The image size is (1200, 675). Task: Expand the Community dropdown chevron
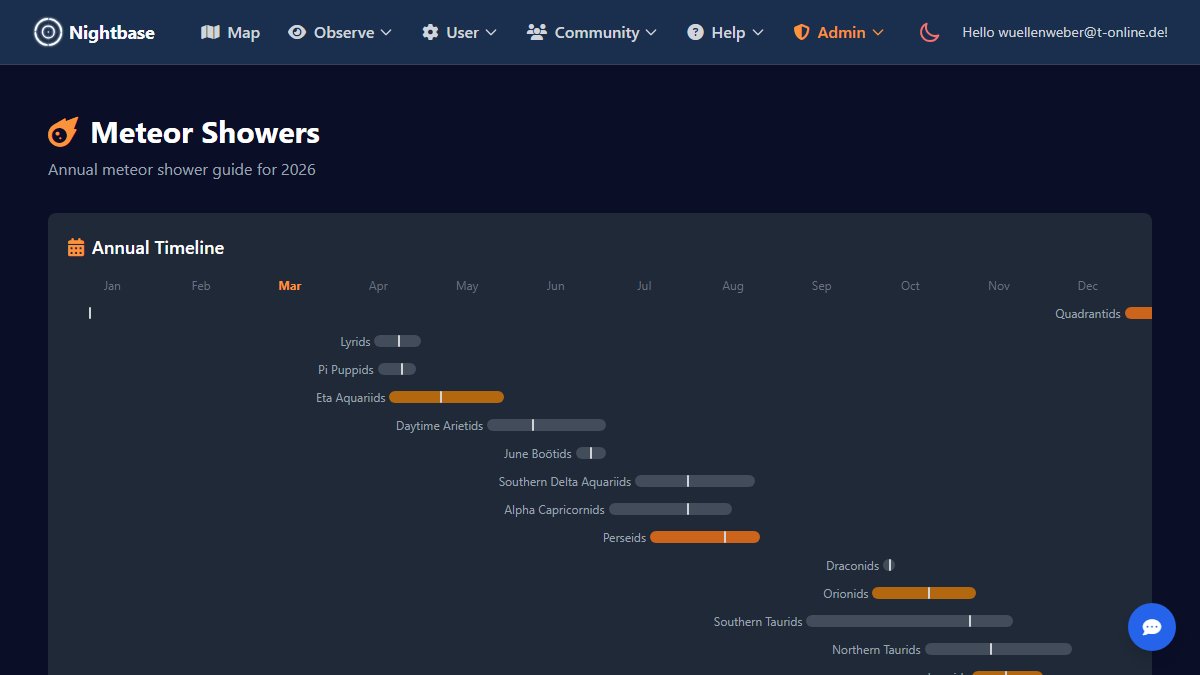tap(651, 33)
